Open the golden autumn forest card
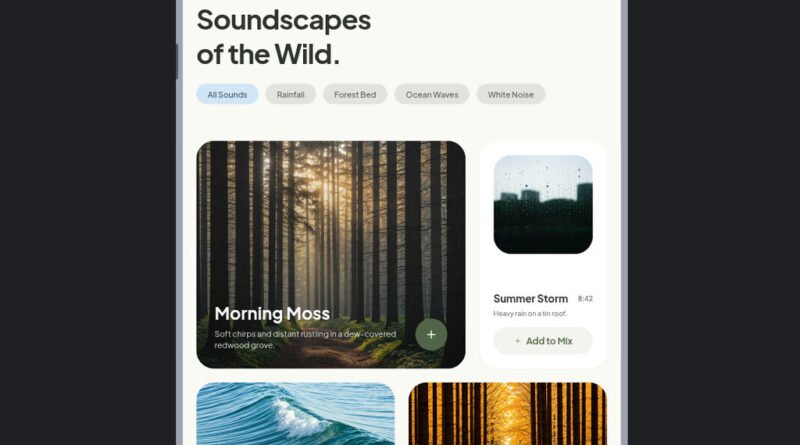 point(508,414)
